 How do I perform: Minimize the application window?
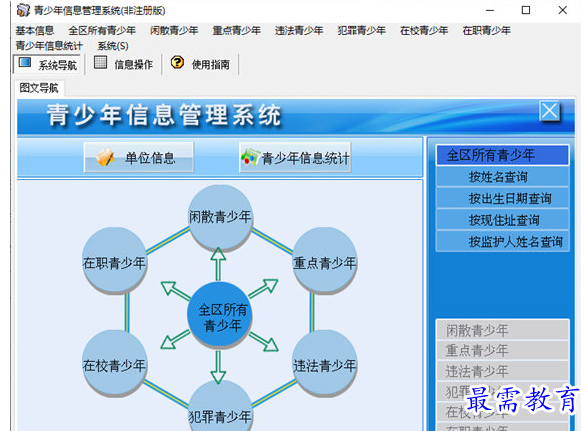click(490, 10)
